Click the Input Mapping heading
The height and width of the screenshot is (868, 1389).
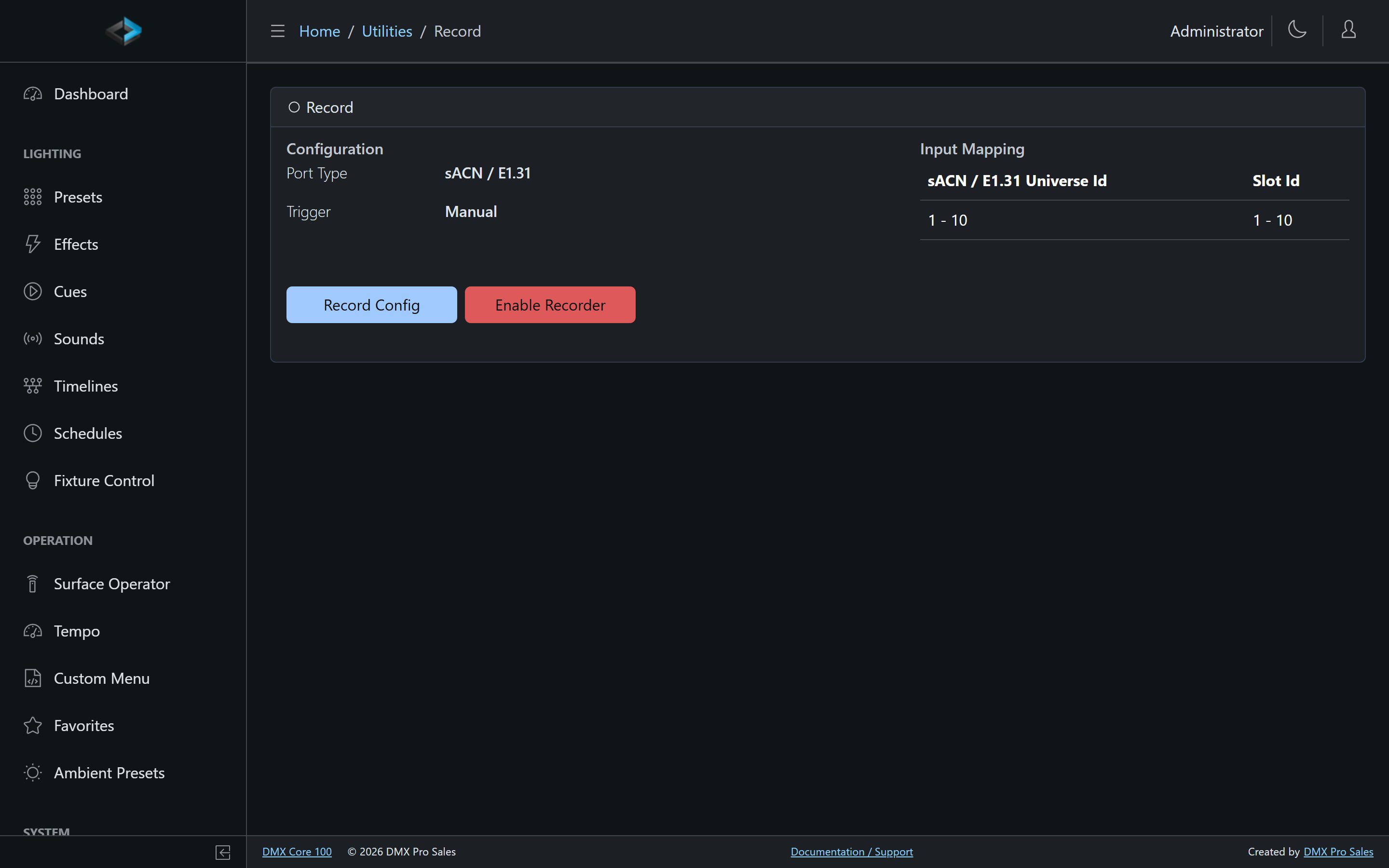(x=972, y=149)
